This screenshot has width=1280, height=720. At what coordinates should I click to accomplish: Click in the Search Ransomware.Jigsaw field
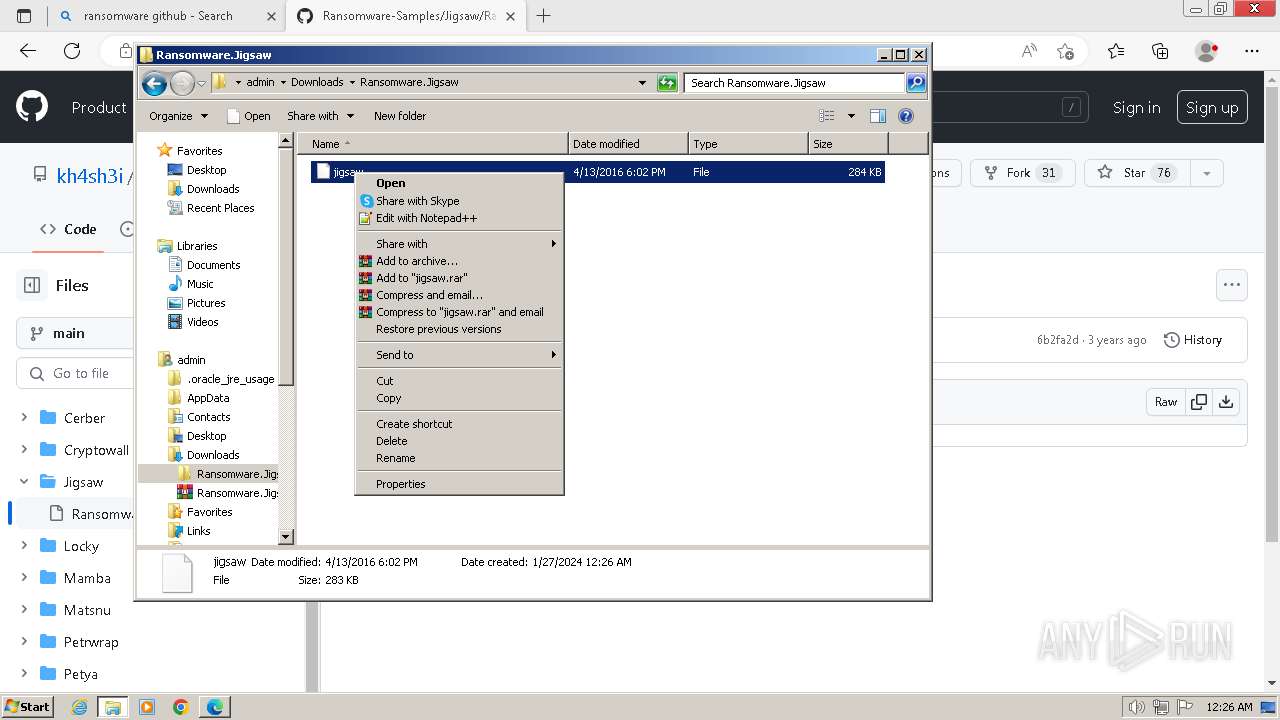click(795, 83)
